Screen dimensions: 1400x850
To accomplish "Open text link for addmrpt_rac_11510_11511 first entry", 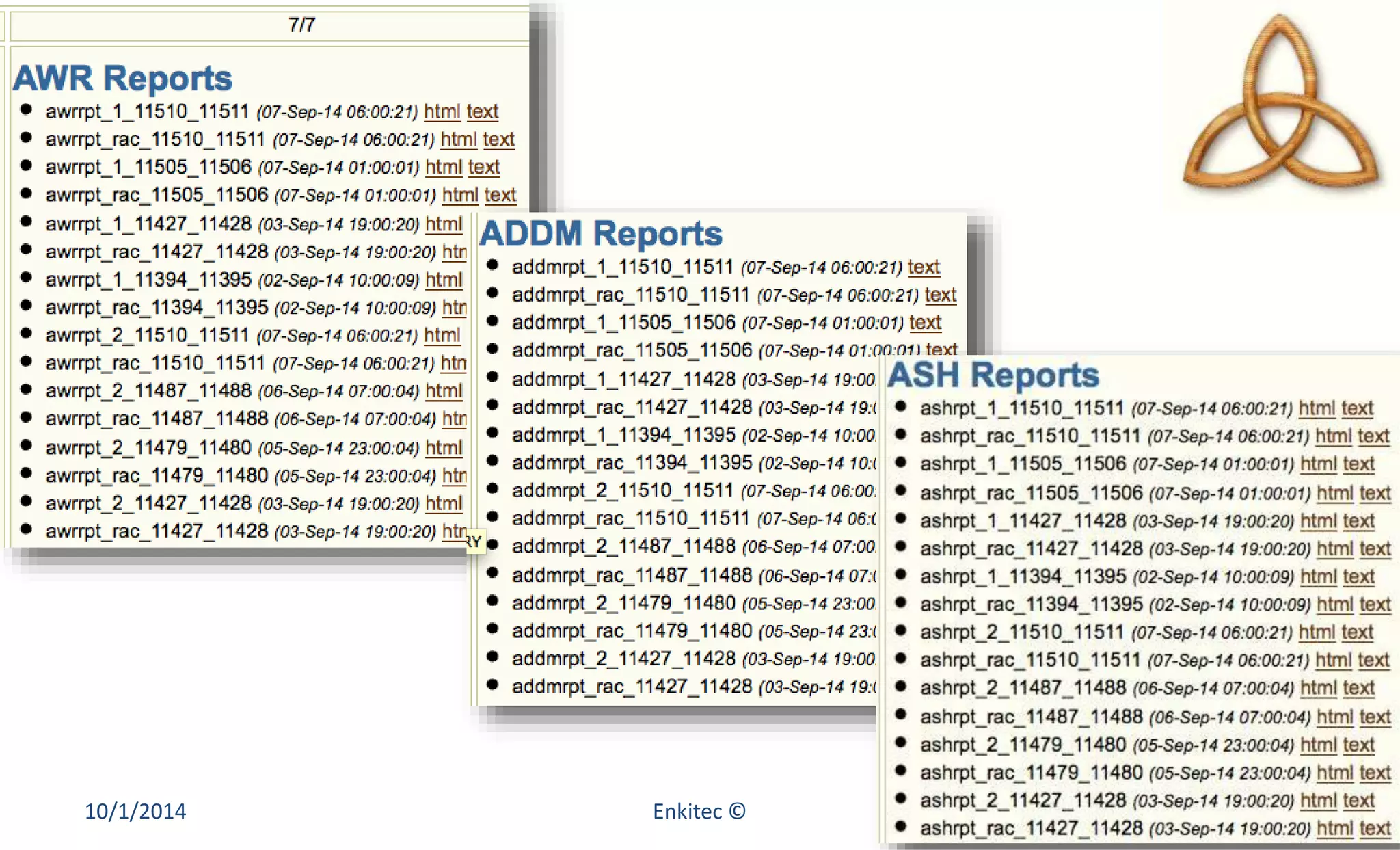I will (940, 295).
